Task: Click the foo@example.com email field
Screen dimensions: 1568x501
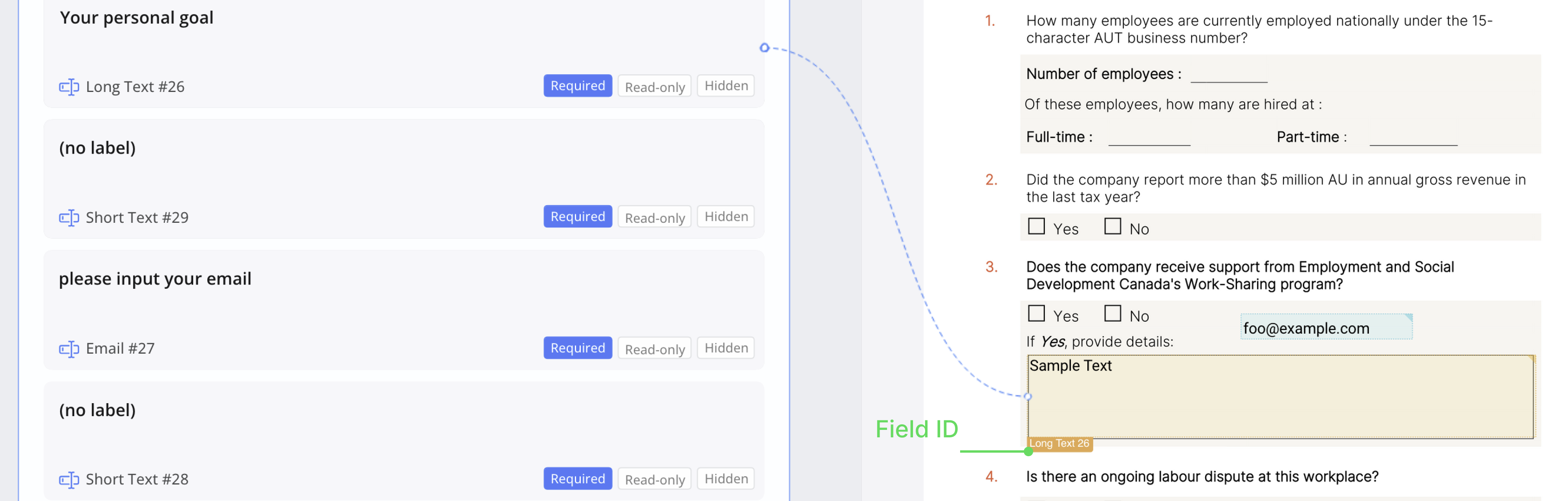Action: pos(1325,327)
